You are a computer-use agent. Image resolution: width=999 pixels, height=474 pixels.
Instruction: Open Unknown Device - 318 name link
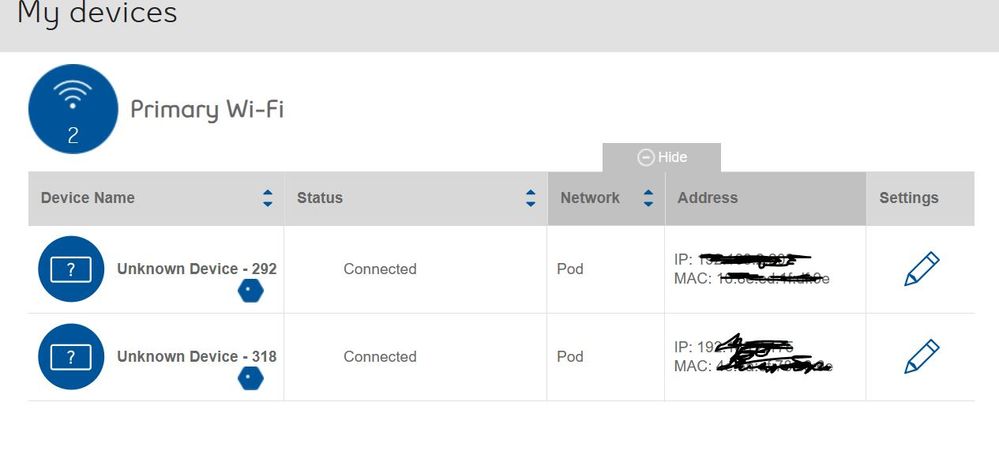click(x=196, y=357)
